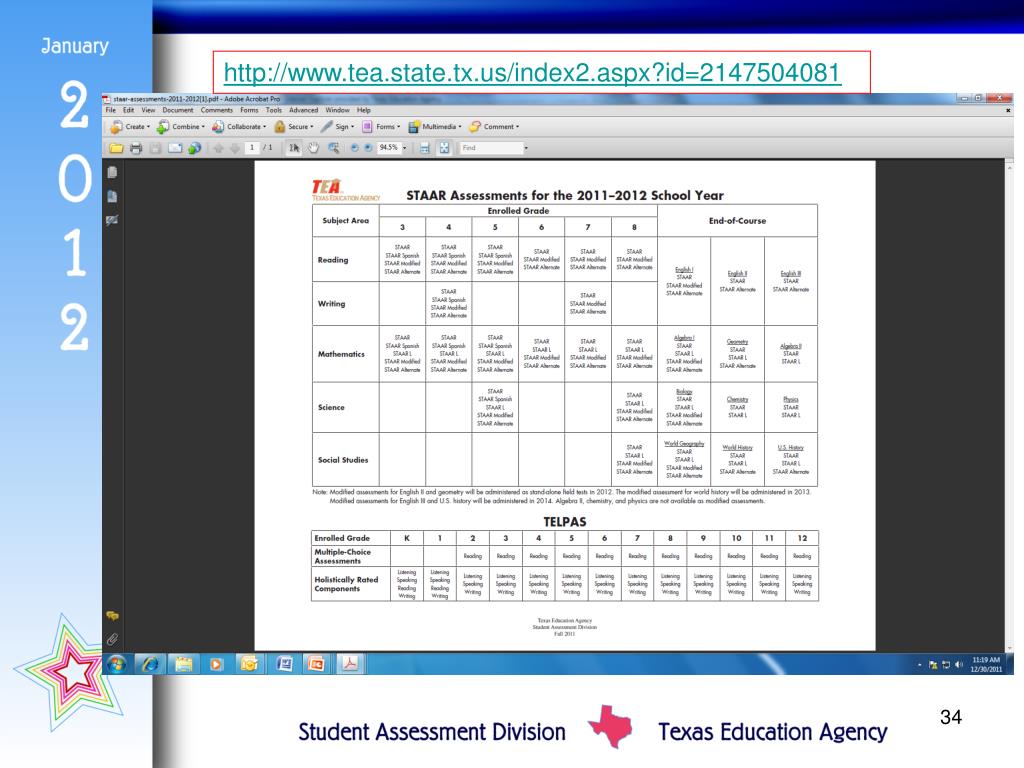The width and height of the screenshot is (1024, 768).
Task: Click the zoom percentage field
Action: [x=389, y=148]
